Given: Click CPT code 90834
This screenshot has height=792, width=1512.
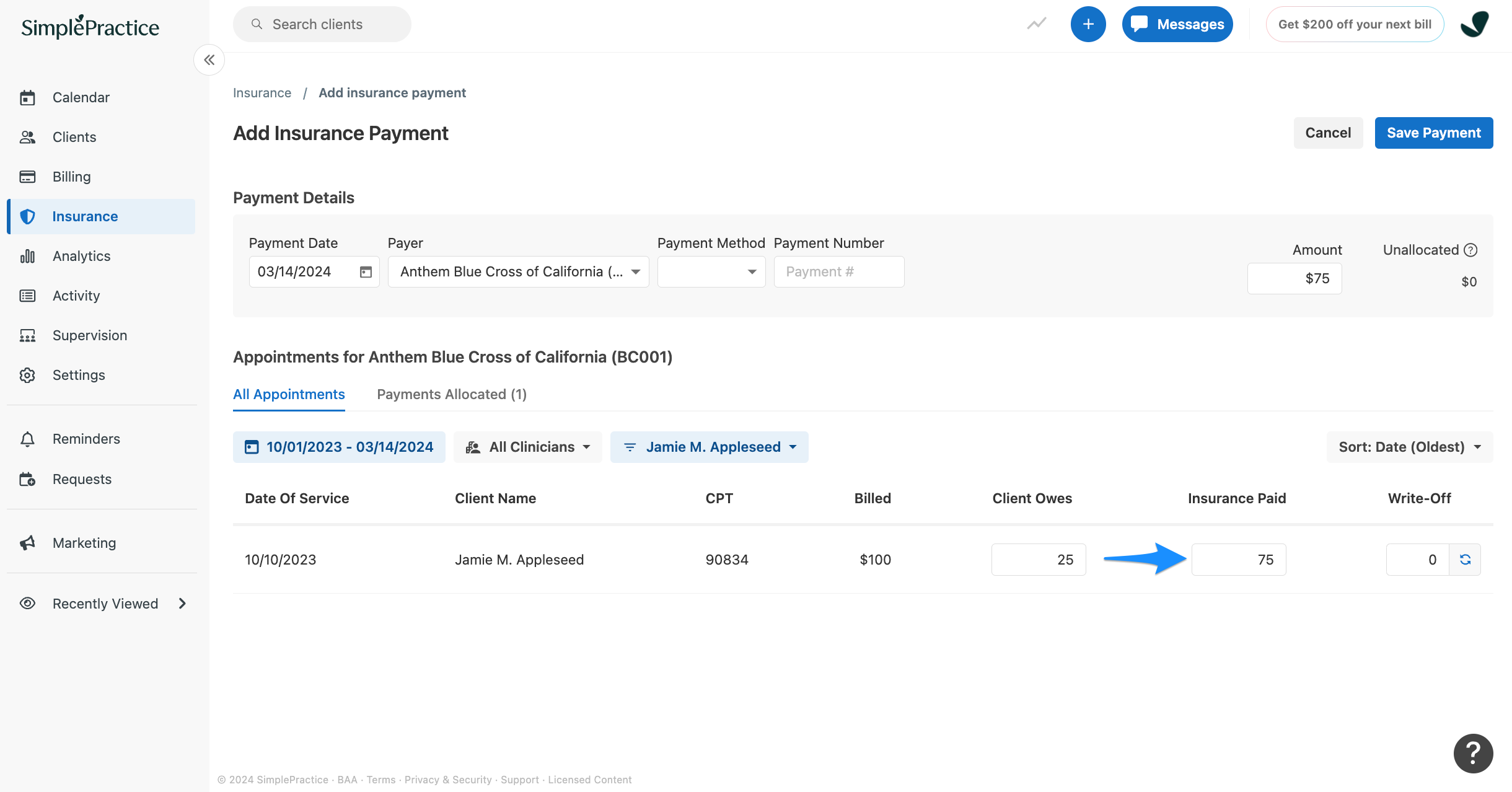Looking at the screenshot, I should click(727, 560).
